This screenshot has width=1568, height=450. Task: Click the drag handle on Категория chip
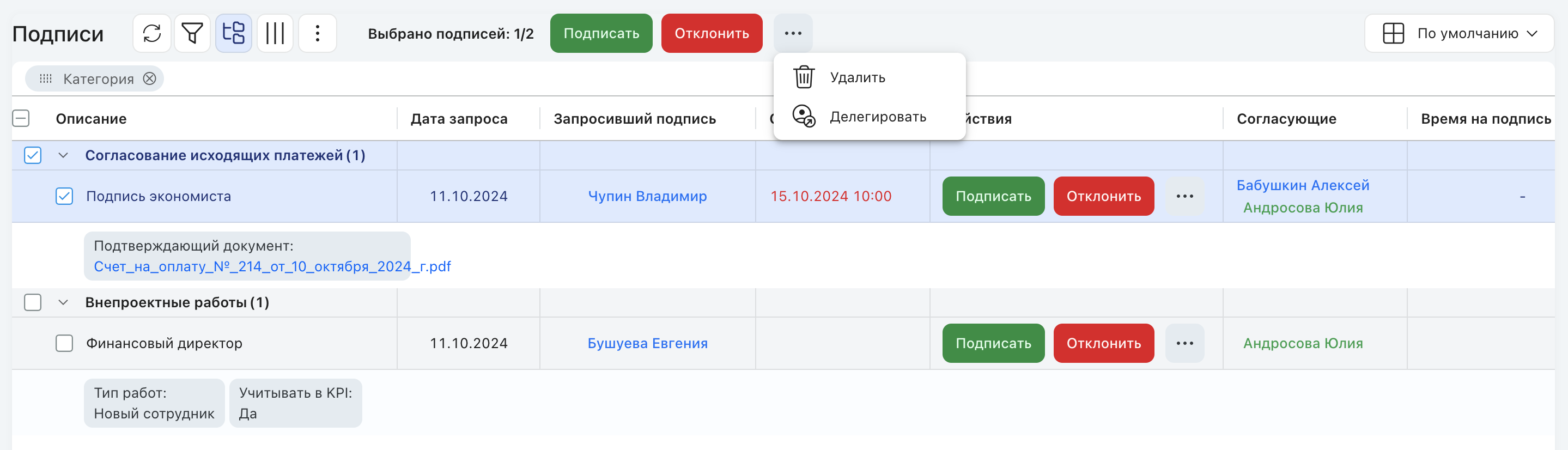[46, 78]
